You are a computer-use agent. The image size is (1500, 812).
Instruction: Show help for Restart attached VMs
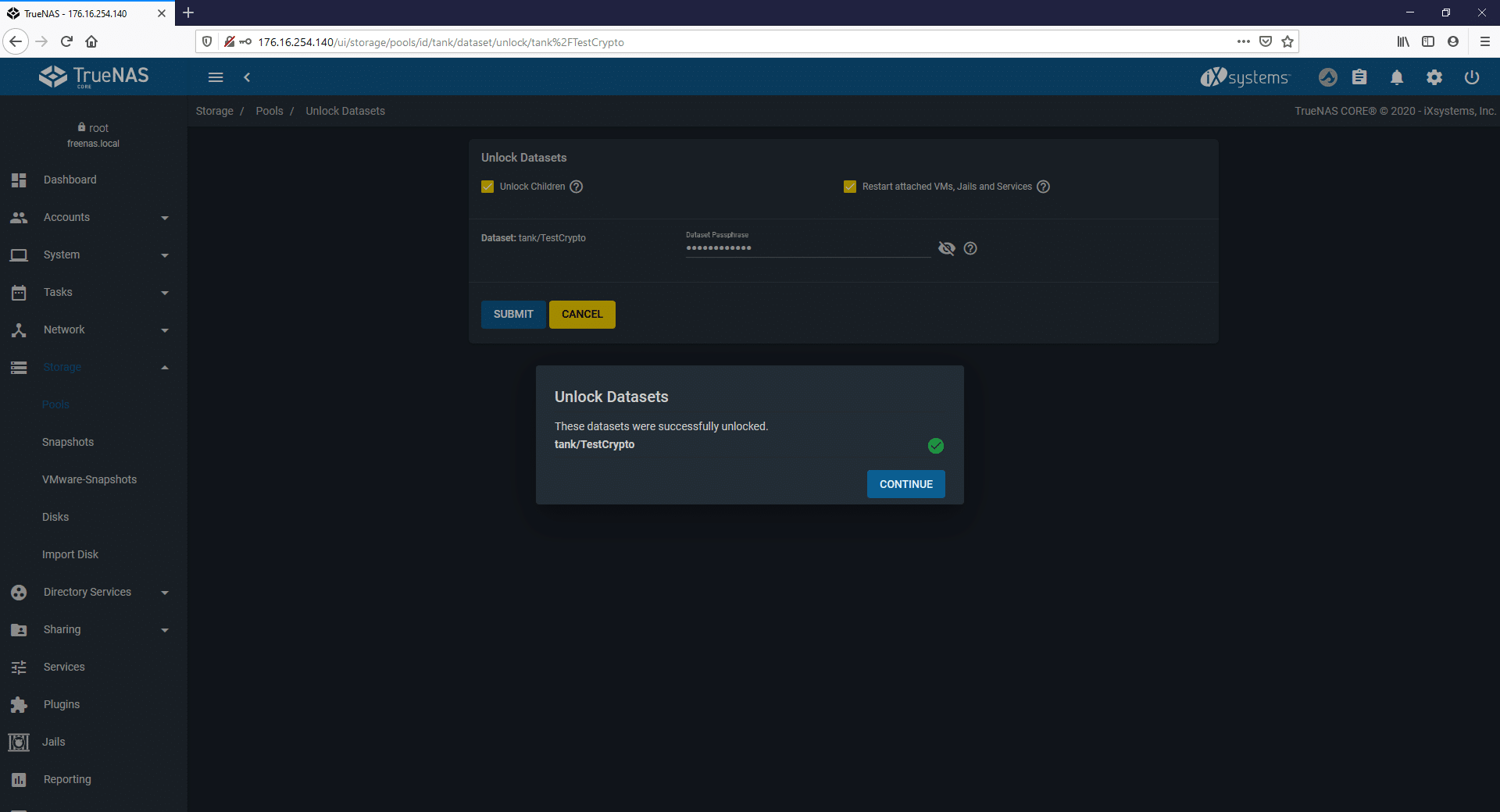1044,187
